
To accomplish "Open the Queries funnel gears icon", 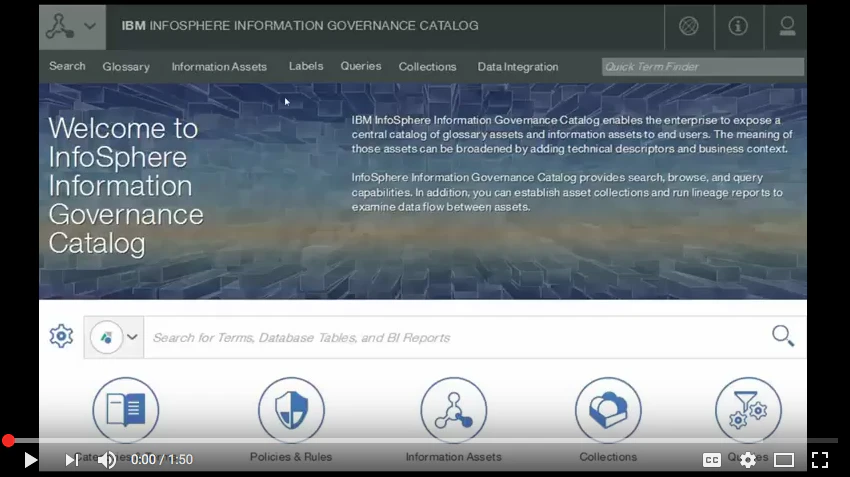I will (x=748, y=410).
